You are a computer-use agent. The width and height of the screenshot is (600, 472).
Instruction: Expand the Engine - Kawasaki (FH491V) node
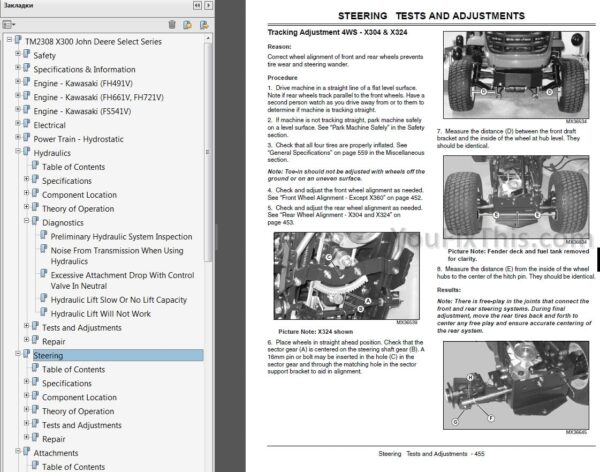pos(17,83)
